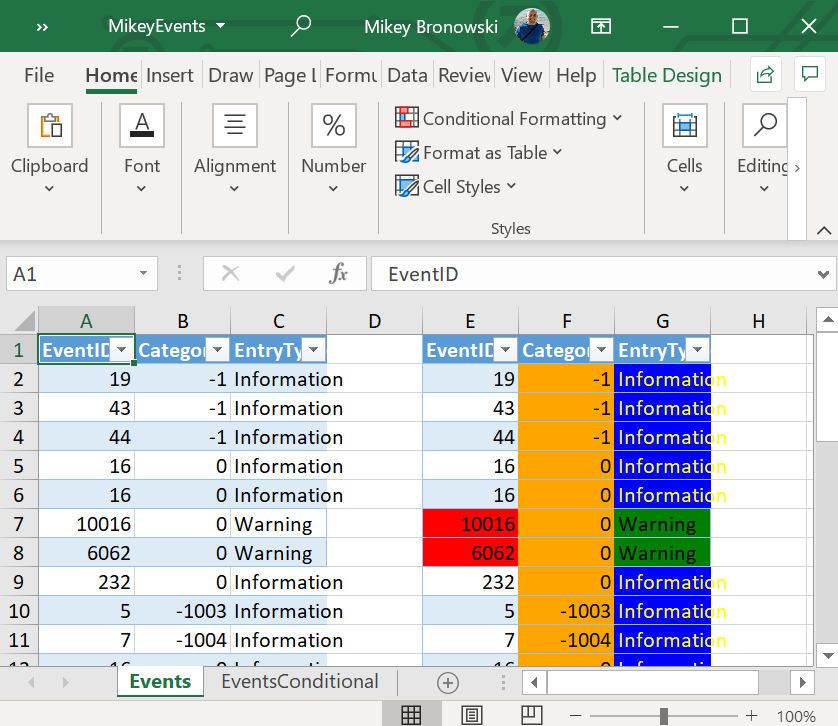838x726 pixels.
Task: Click the New Sheet plus button
Action: pos(446,681)
